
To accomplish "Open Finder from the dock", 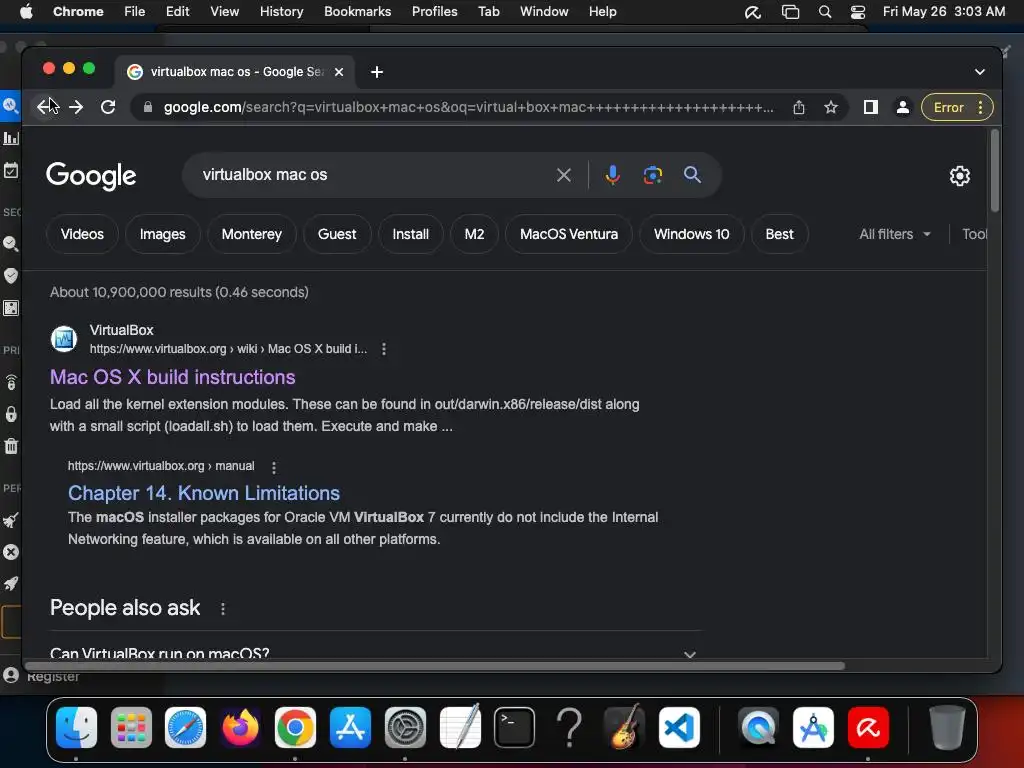I will (x=76, y=728).
